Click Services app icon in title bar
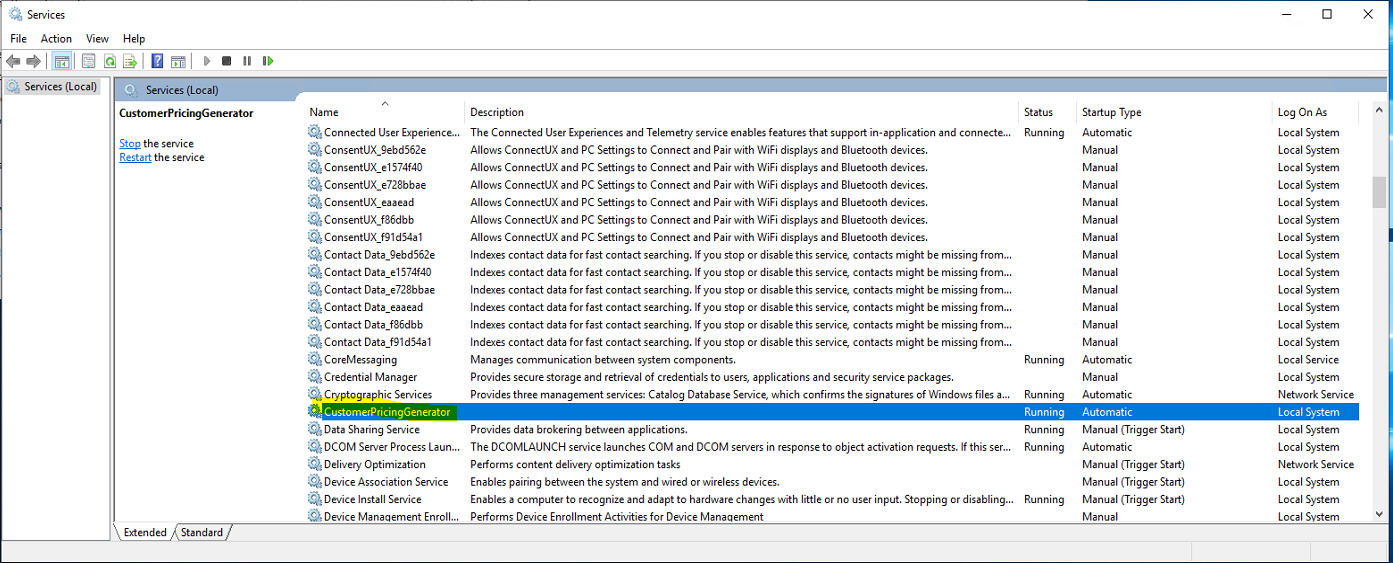Screen dimensions: 1393x563 pos(15,14)
